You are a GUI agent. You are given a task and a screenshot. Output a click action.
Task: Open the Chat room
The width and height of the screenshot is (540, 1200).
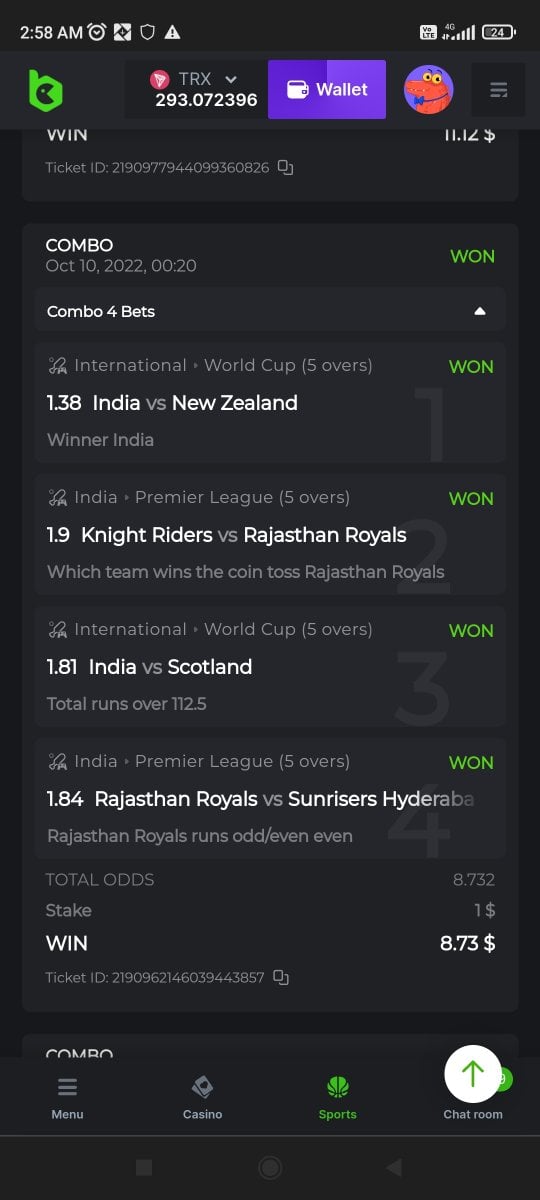(473, 1113)
